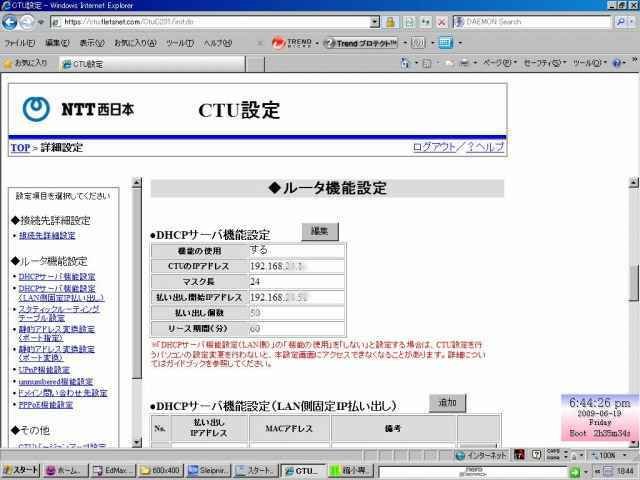Click inside the https address bar

pos(212,22)
